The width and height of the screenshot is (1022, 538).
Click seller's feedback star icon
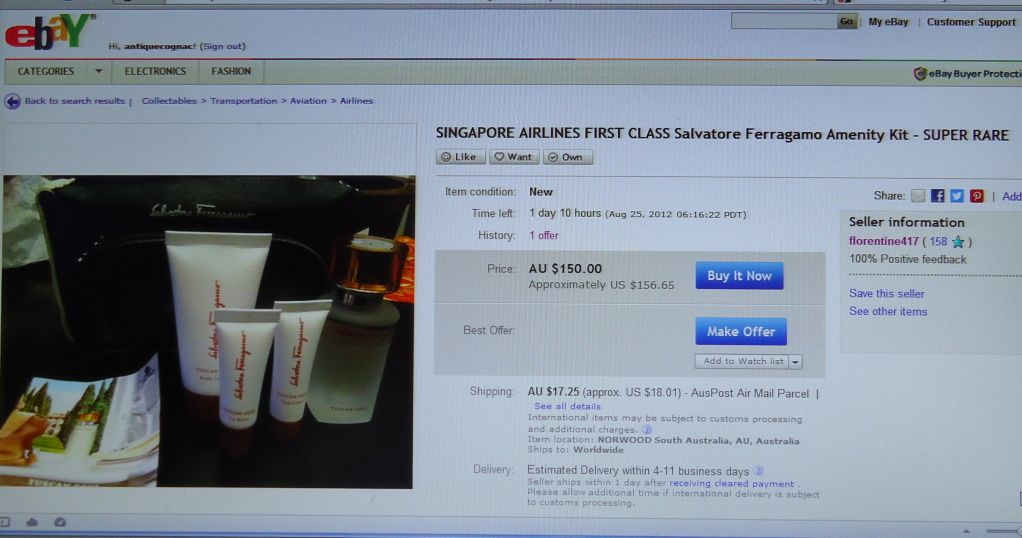pos(957,242)
